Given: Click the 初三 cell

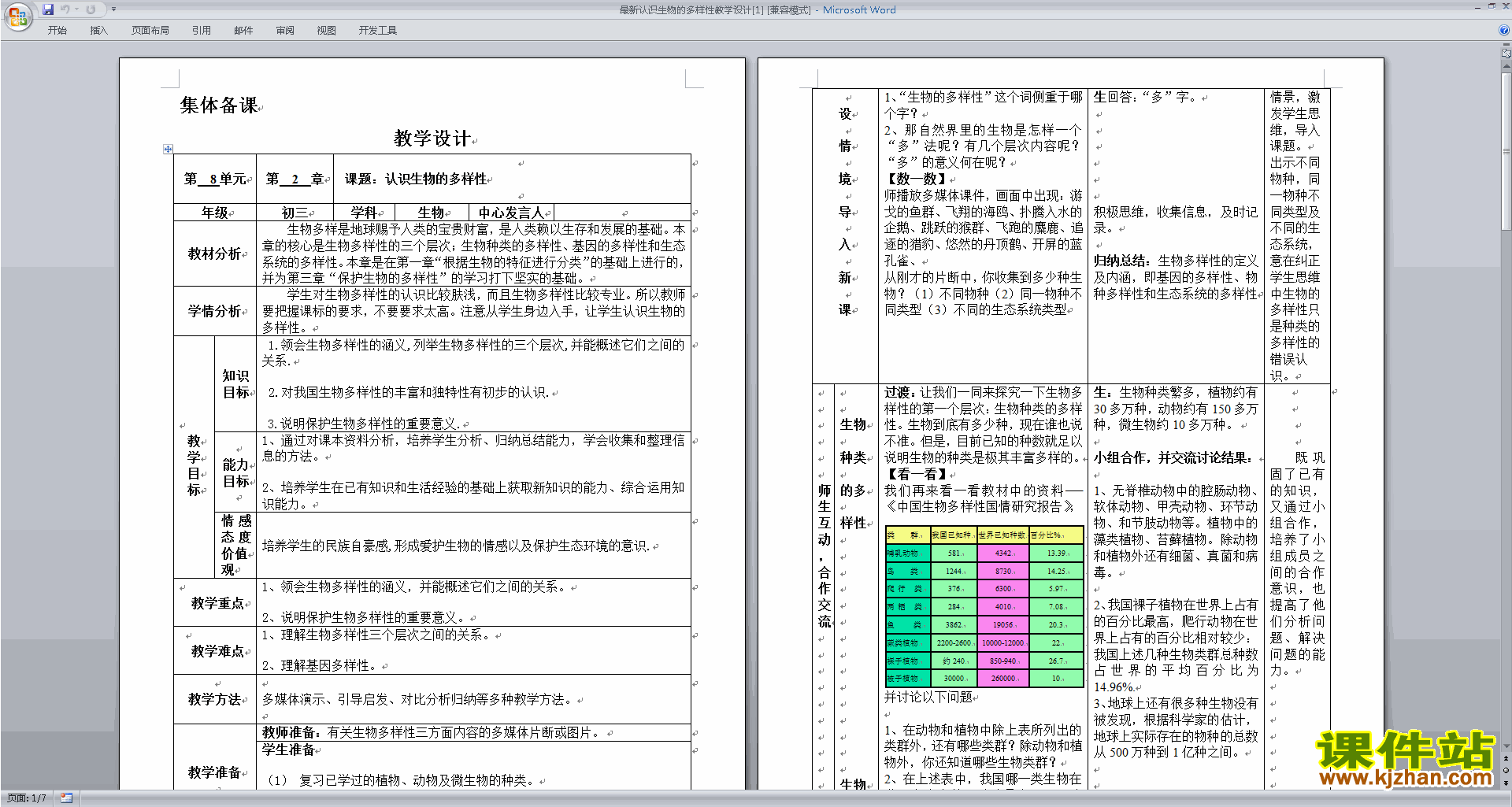Looking at the screenshot, I should (295, 213).
